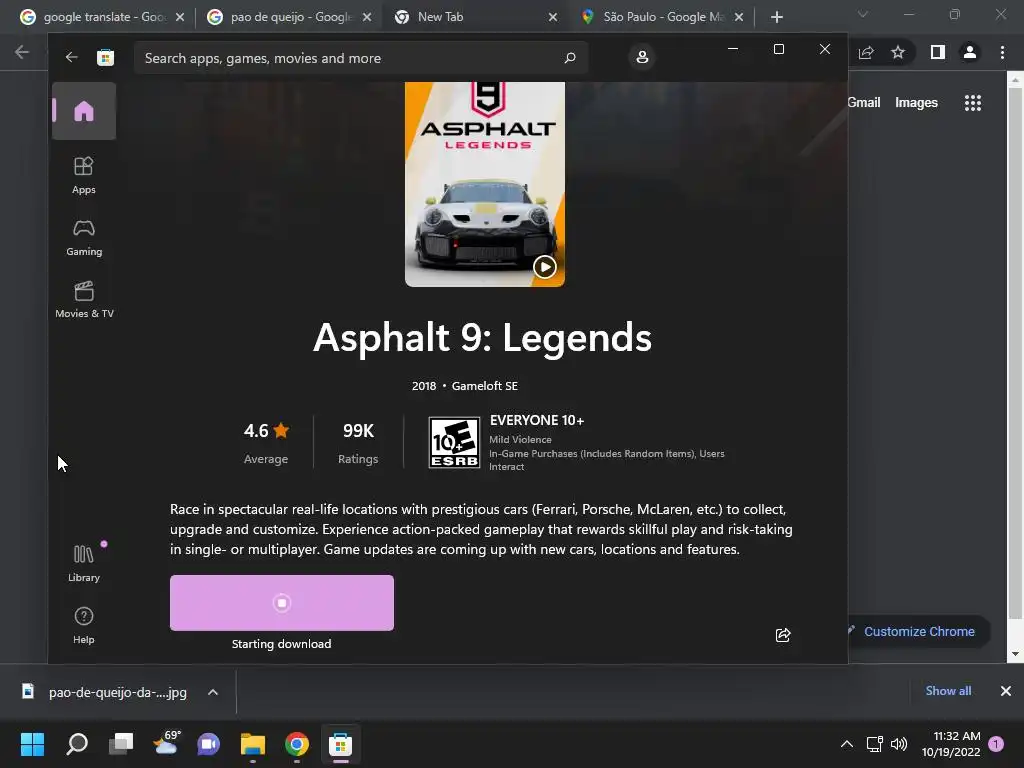1024x768 pixels.
Task: Open Chrome three-dot menu
Action: (x=1002, y=52)
